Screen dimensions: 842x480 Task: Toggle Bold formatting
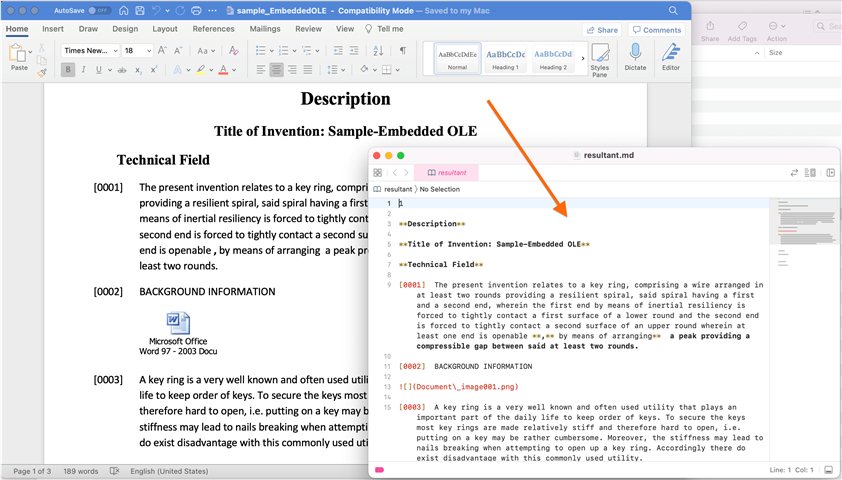[x=68, y=70]
